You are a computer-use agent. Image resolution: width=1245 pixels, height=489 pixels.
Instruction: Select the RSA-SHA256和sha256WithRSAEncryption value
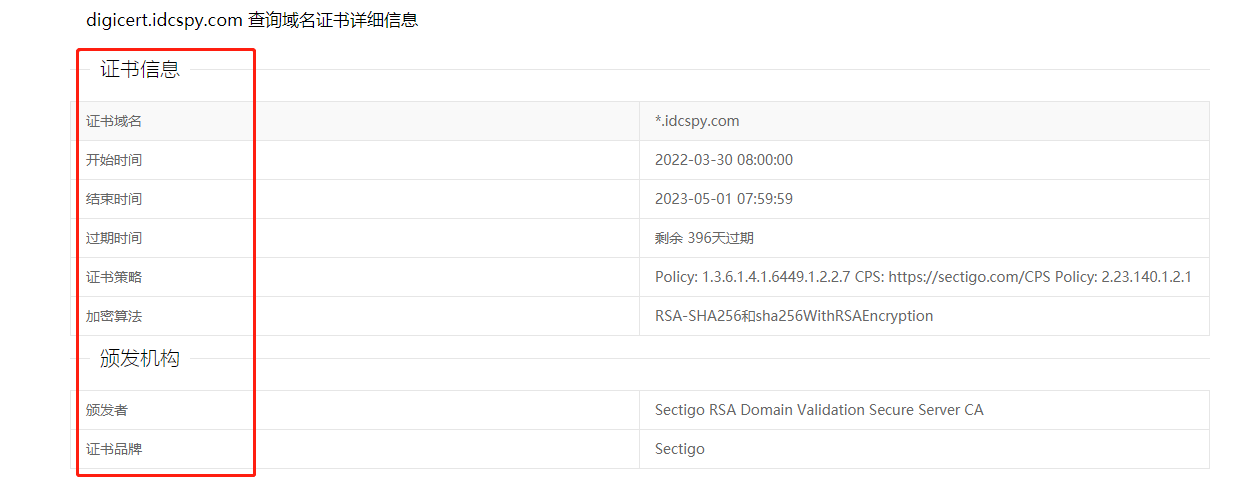pos(793,316)
